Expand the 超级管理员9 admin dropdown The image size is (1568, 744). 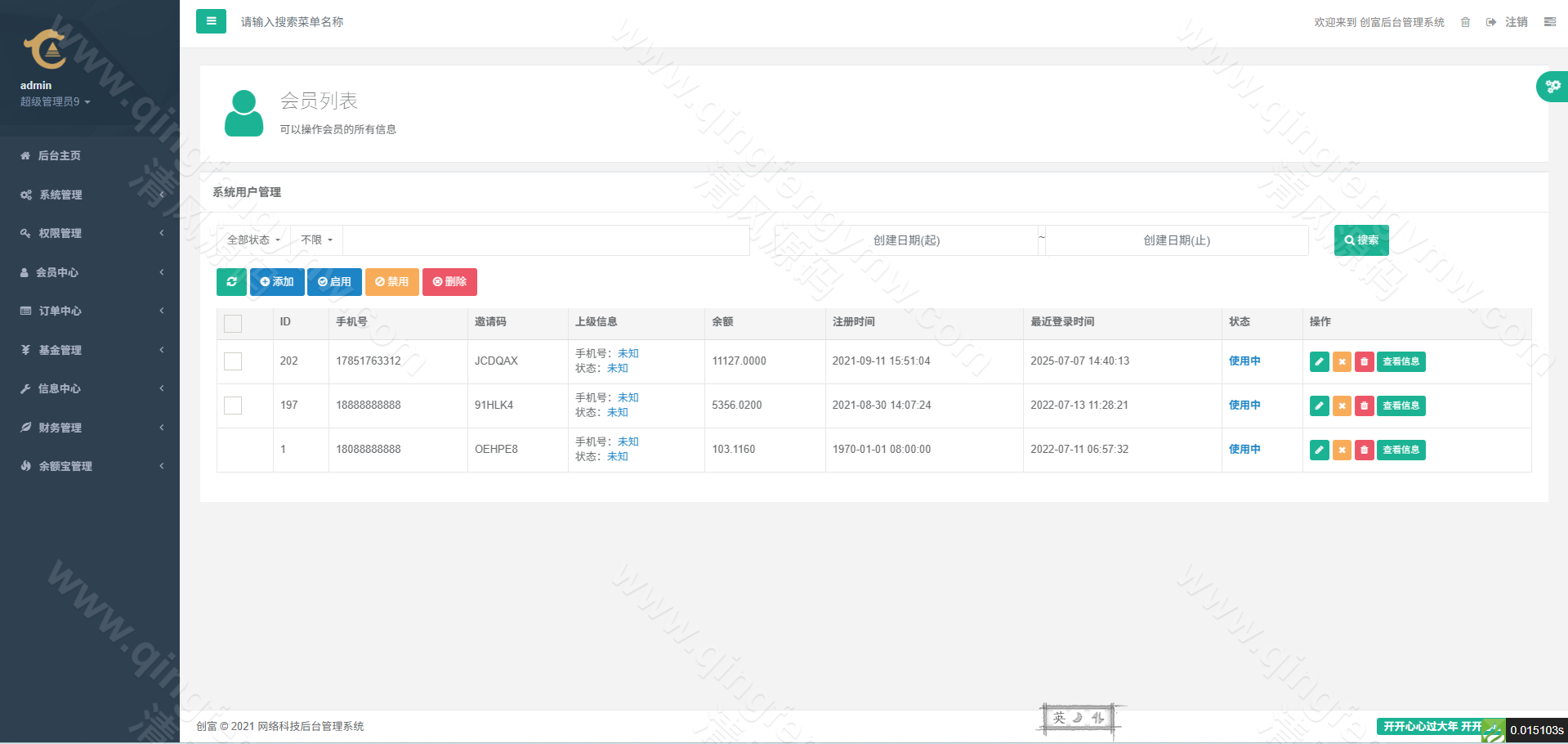pyautogui.click(x=55, y=101)
